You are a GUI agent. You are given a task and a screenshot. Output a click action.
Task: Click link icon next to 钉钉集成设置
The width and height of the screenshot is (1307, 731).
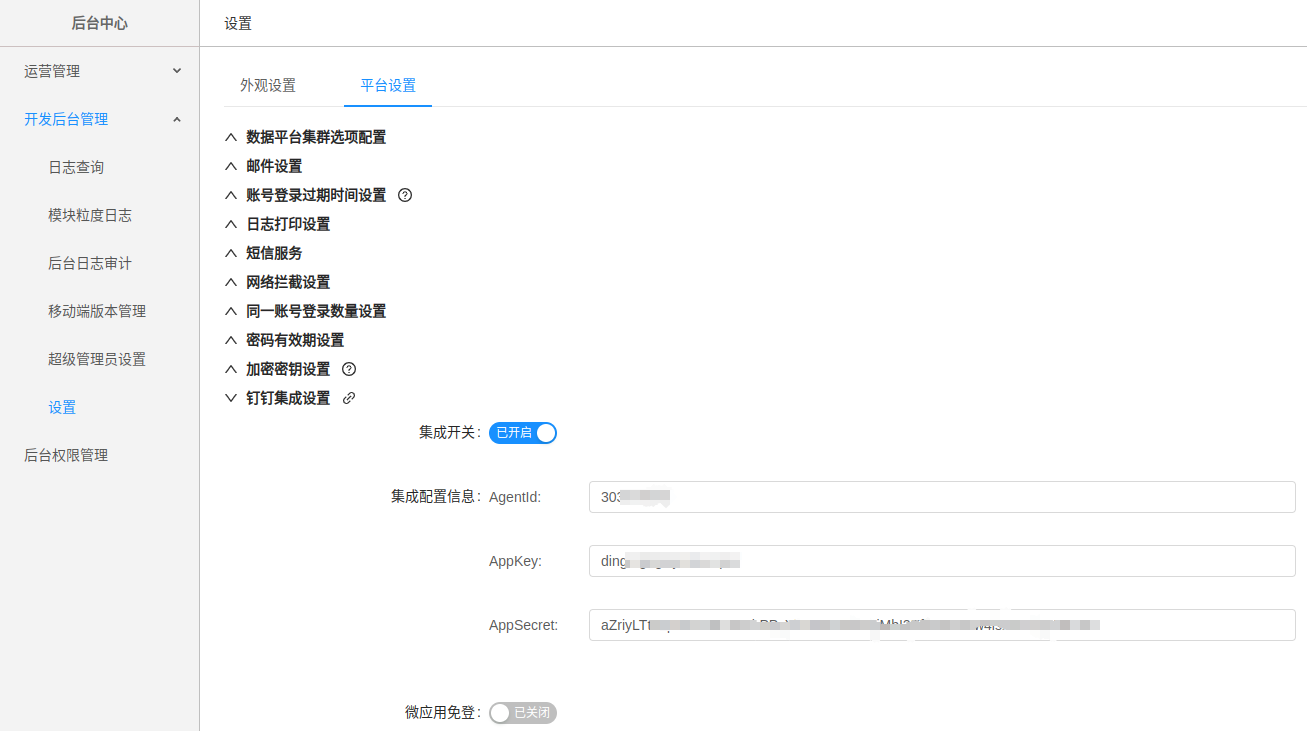(x=349, y=398)
